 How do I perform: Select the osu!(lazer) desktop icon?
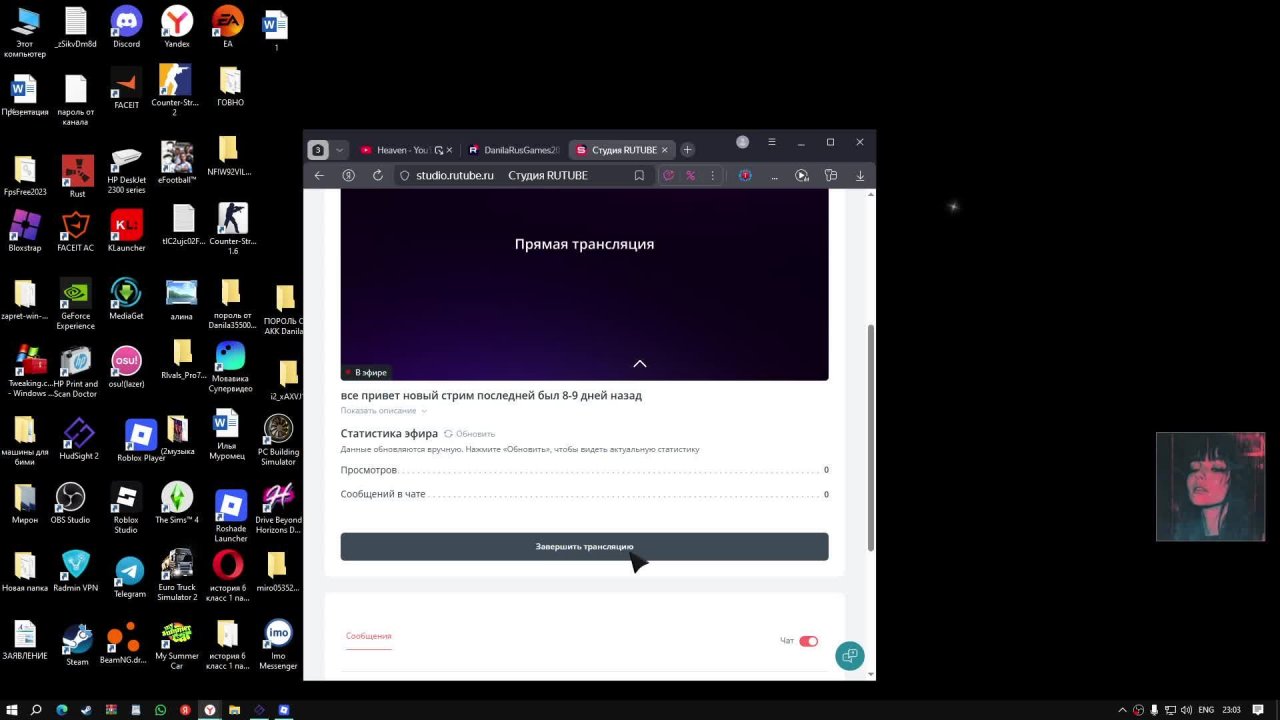tap(126, 366)
